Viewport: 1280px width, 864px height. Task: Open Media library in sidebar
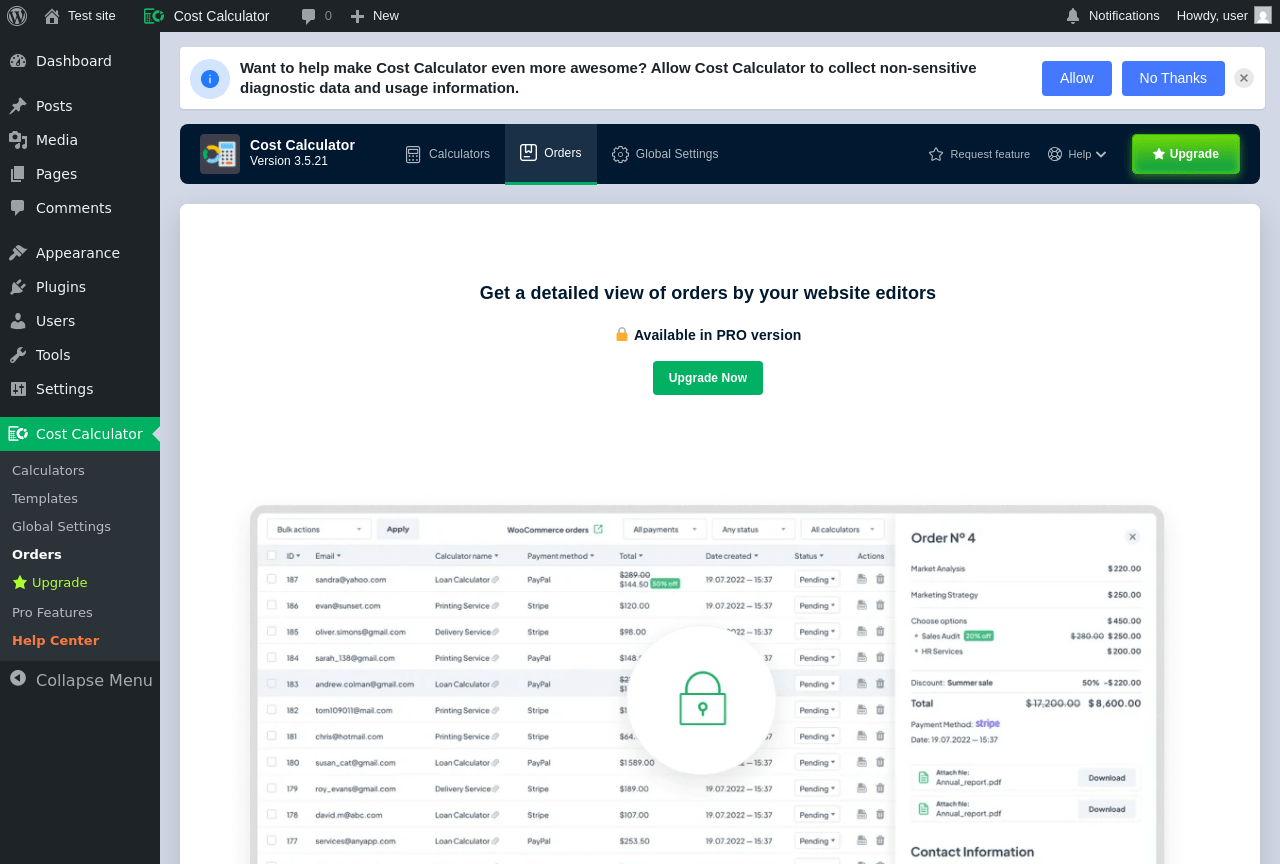(80, 140)
